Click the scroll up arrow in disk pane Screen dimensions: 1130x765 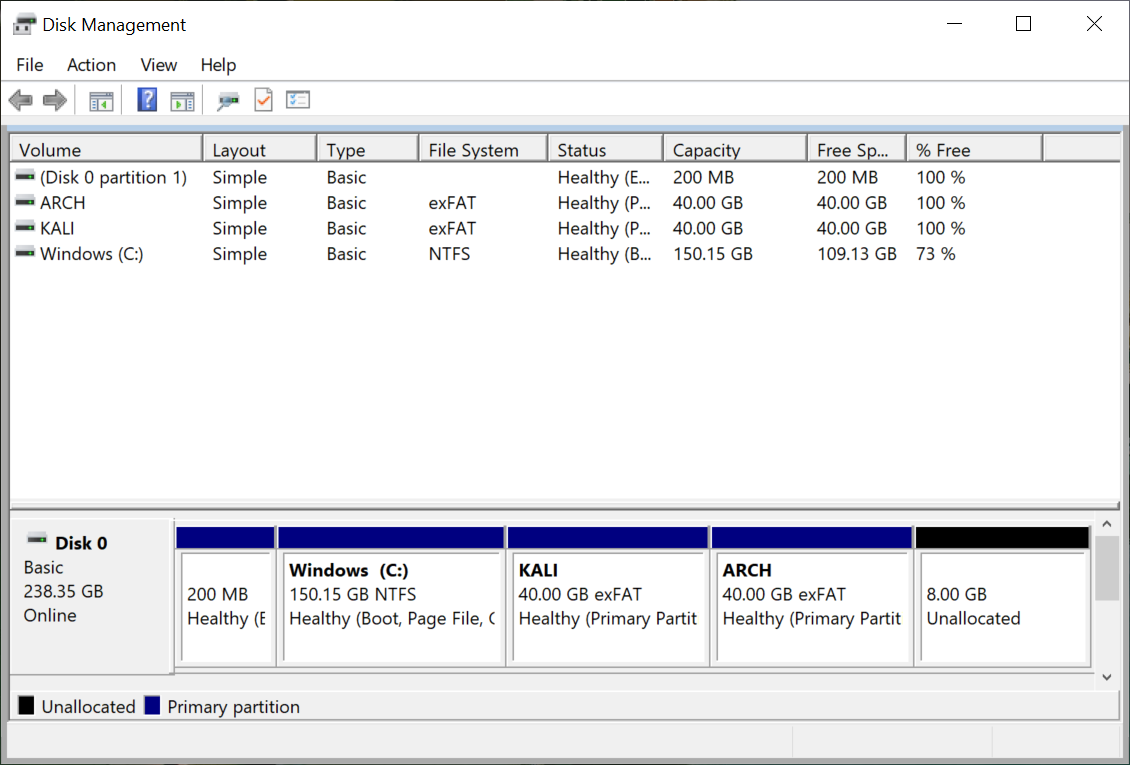[1107, 524]
